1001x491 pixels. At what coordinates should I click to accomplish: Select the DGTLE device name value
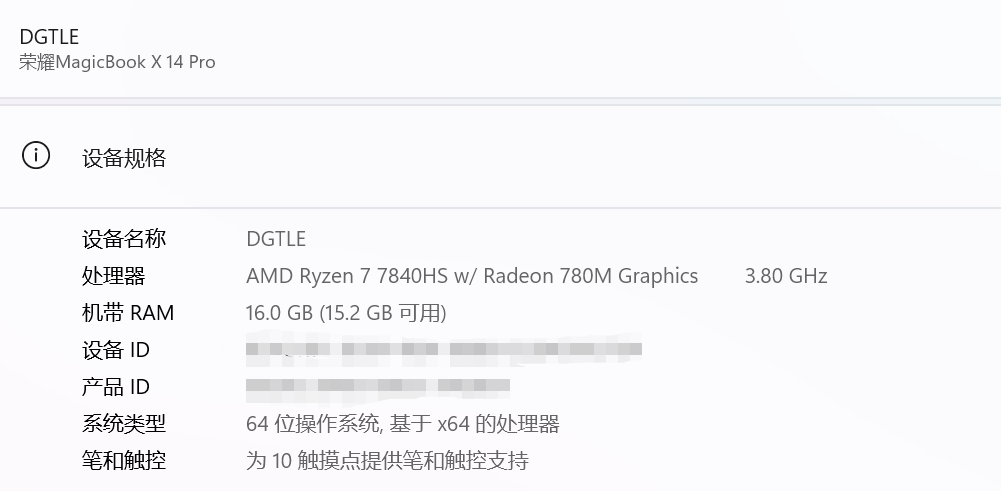[276, 239]
